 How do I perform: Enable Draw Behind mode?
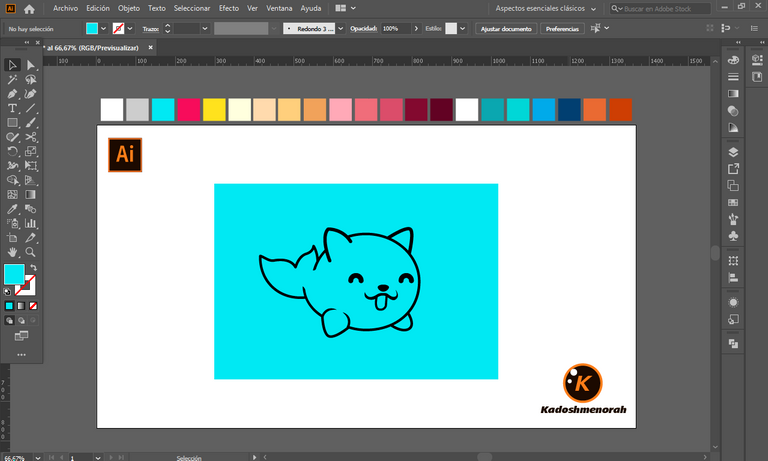point(21,320)
